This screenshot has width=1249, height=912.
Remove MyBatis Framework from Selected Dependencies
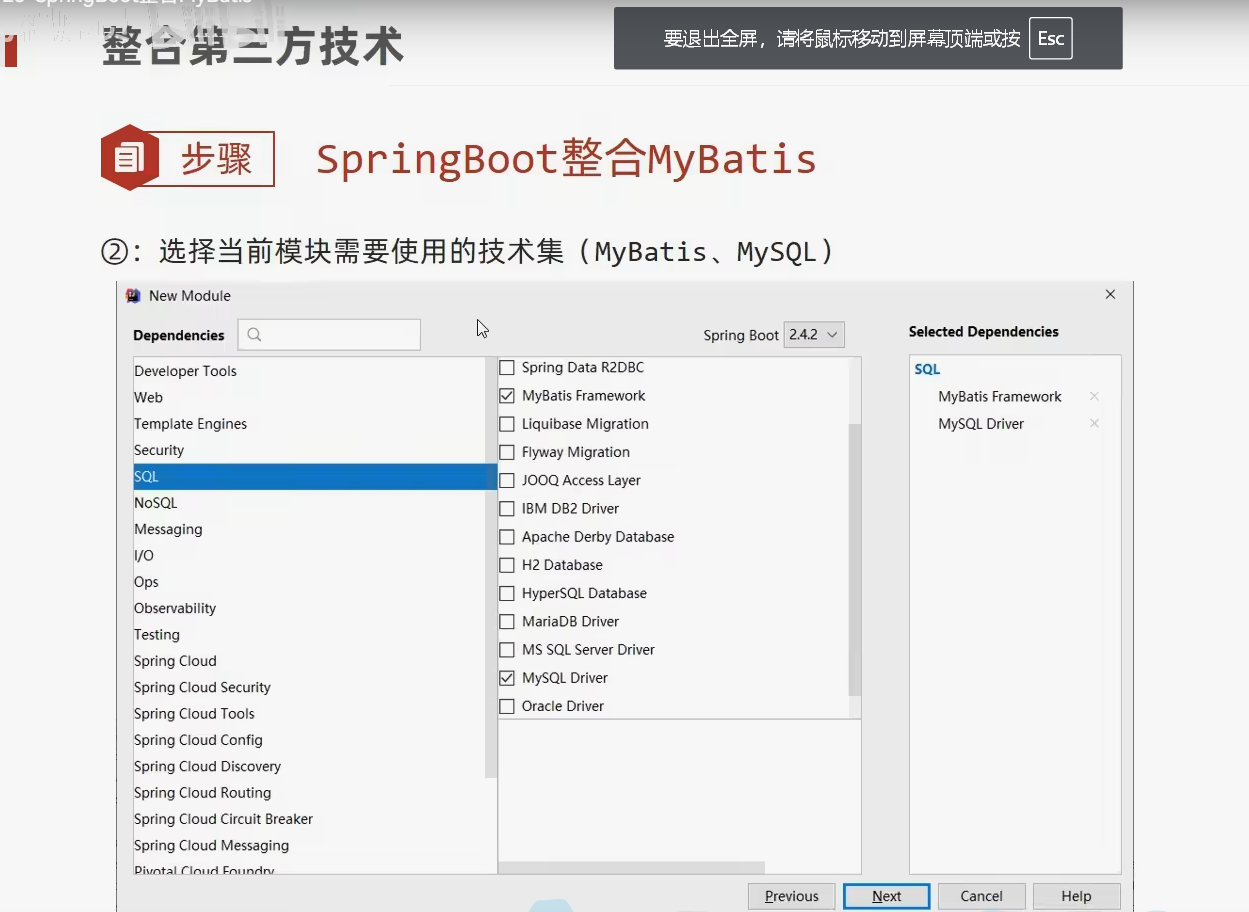click(1094, 397)
